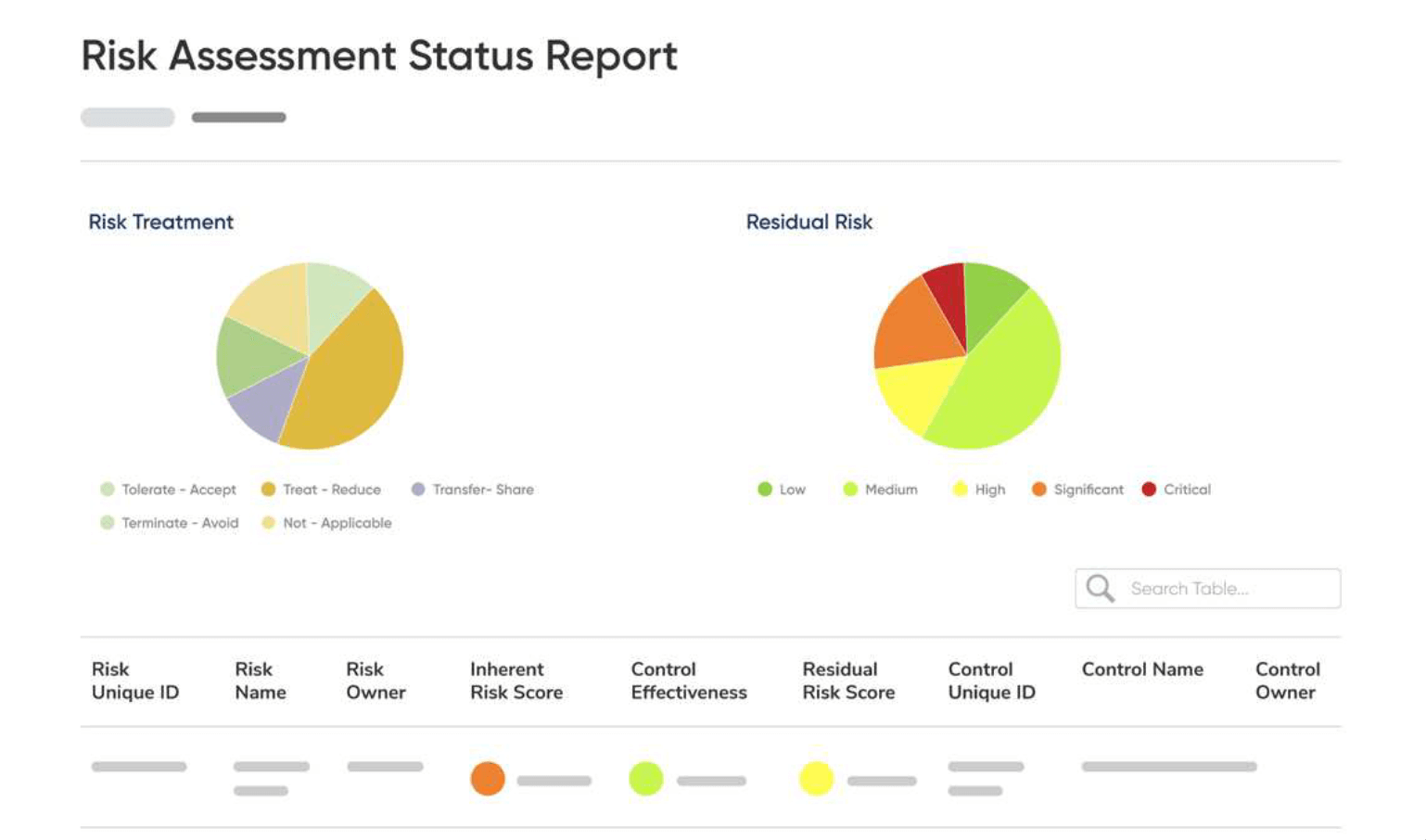
Task: Select the Treat - Reduce legend icon
Action: point(268,490)
